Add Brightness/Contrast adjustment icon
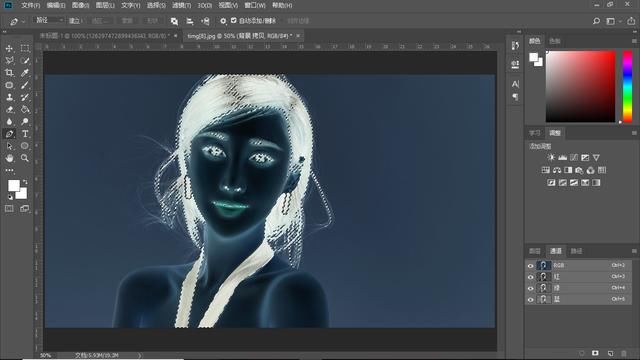 (x=551, y=158)
